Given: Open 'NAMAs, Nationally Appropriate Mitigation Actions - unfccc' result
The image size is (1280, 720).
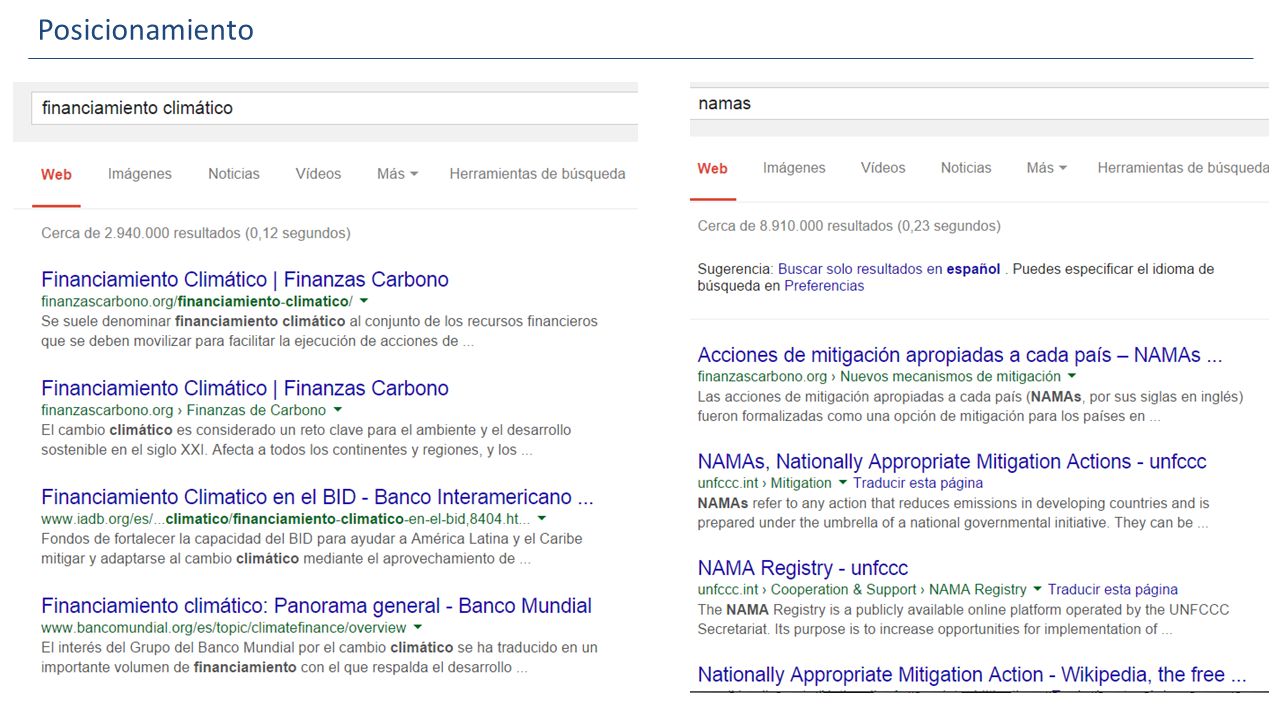Looking at the screenshot, I should (952, 462).
